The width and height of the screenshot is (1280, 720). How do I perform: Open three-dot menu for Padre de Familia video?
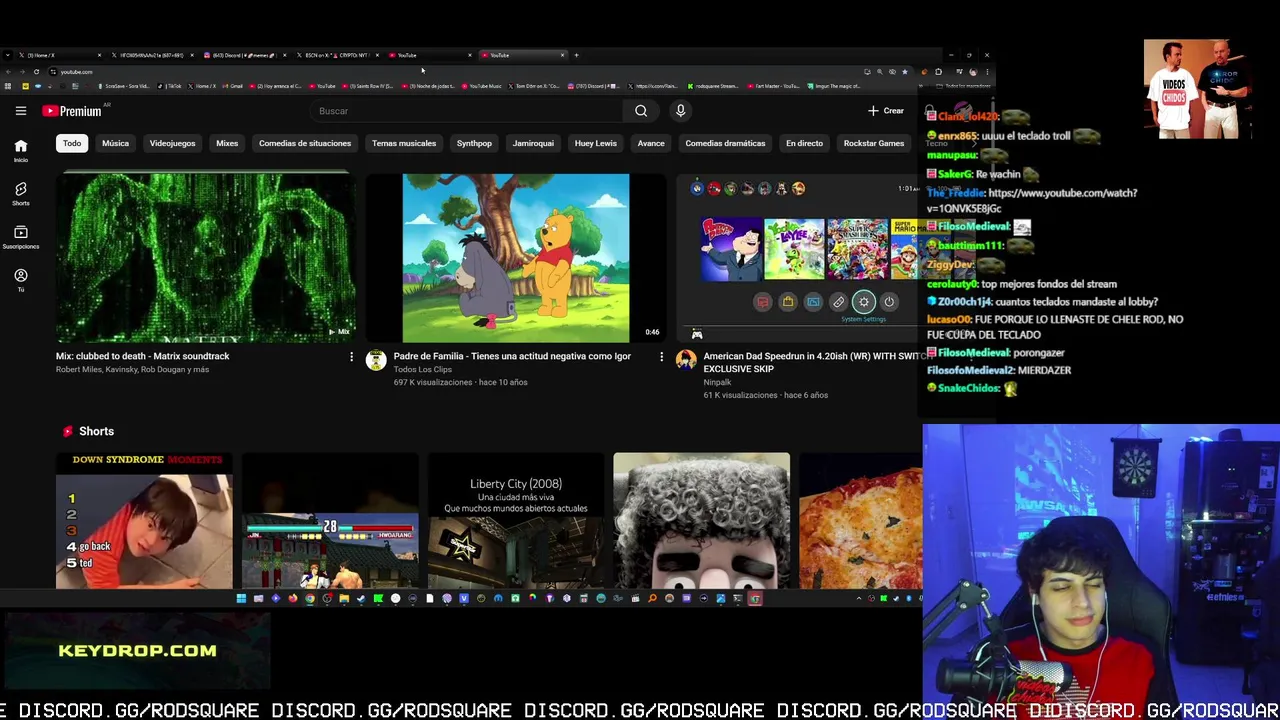(x=661, y=357)
